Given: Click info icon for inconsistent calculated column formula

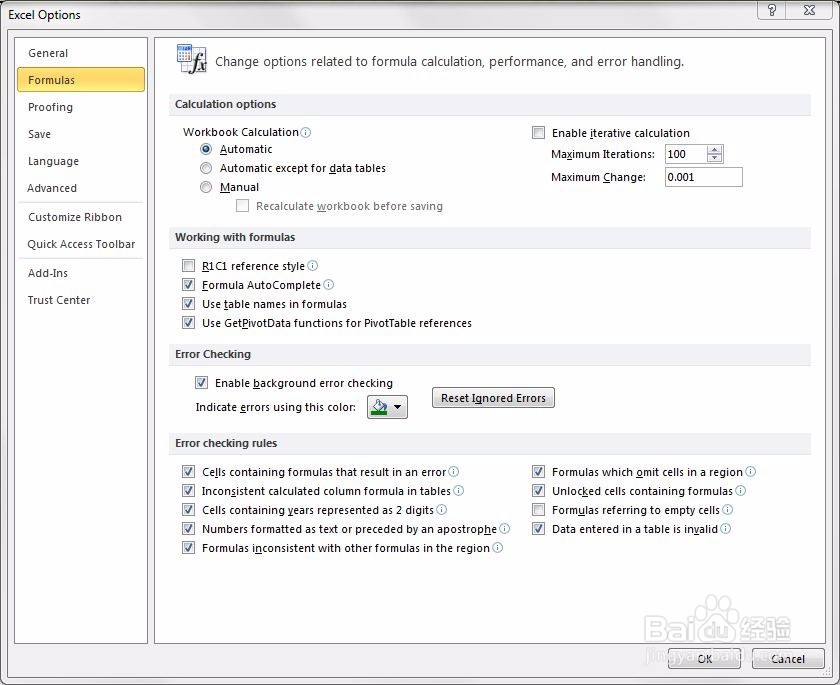Looking at the screenshot, I should point(459,491).
